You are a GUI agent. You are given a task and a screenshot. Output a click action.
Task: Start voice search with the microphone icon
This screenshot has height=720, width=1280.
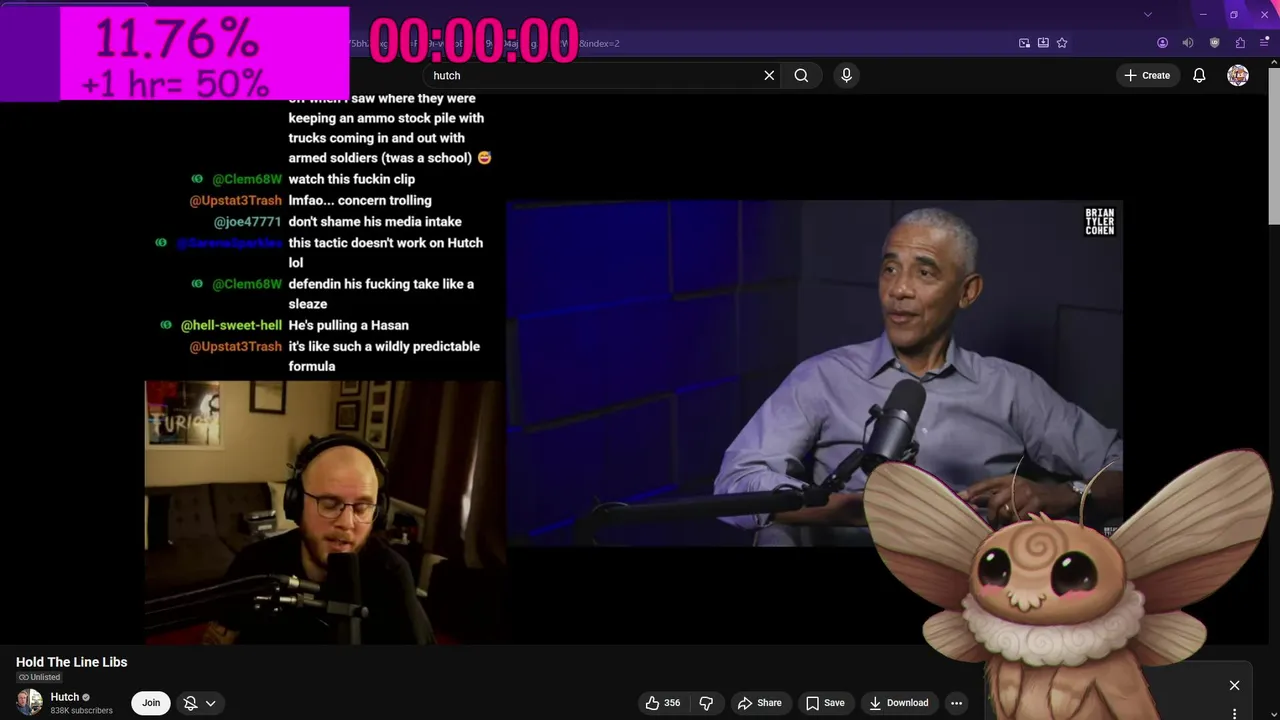(x=846, y=75)
